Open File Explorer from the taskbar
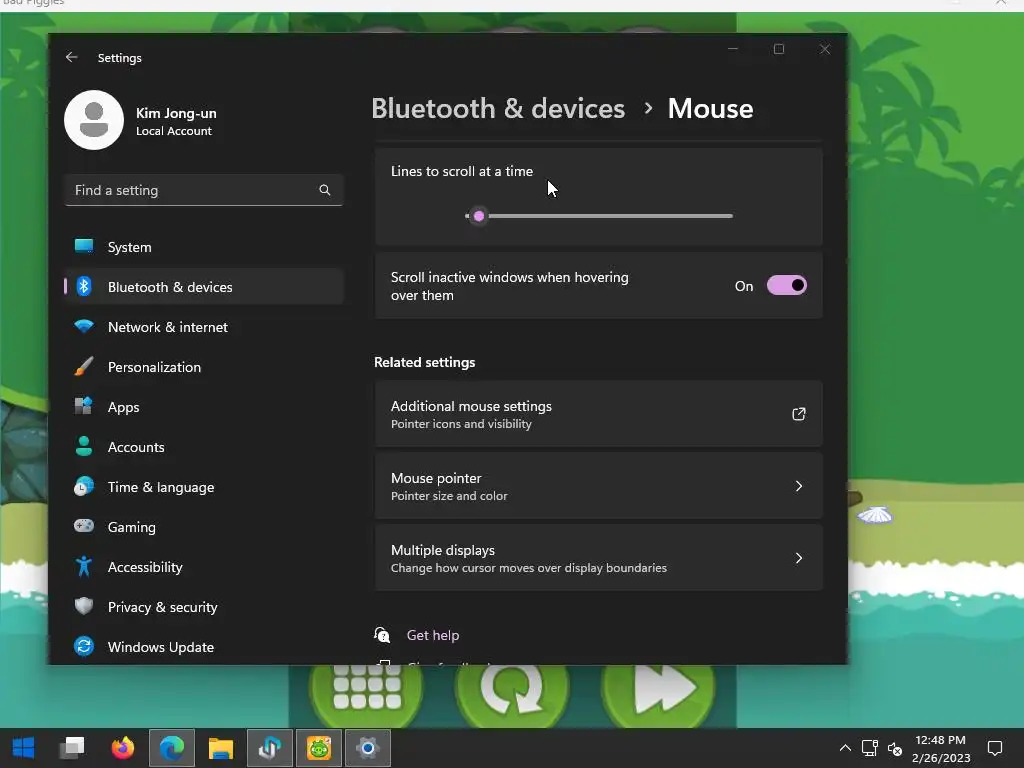 point(221,748)
